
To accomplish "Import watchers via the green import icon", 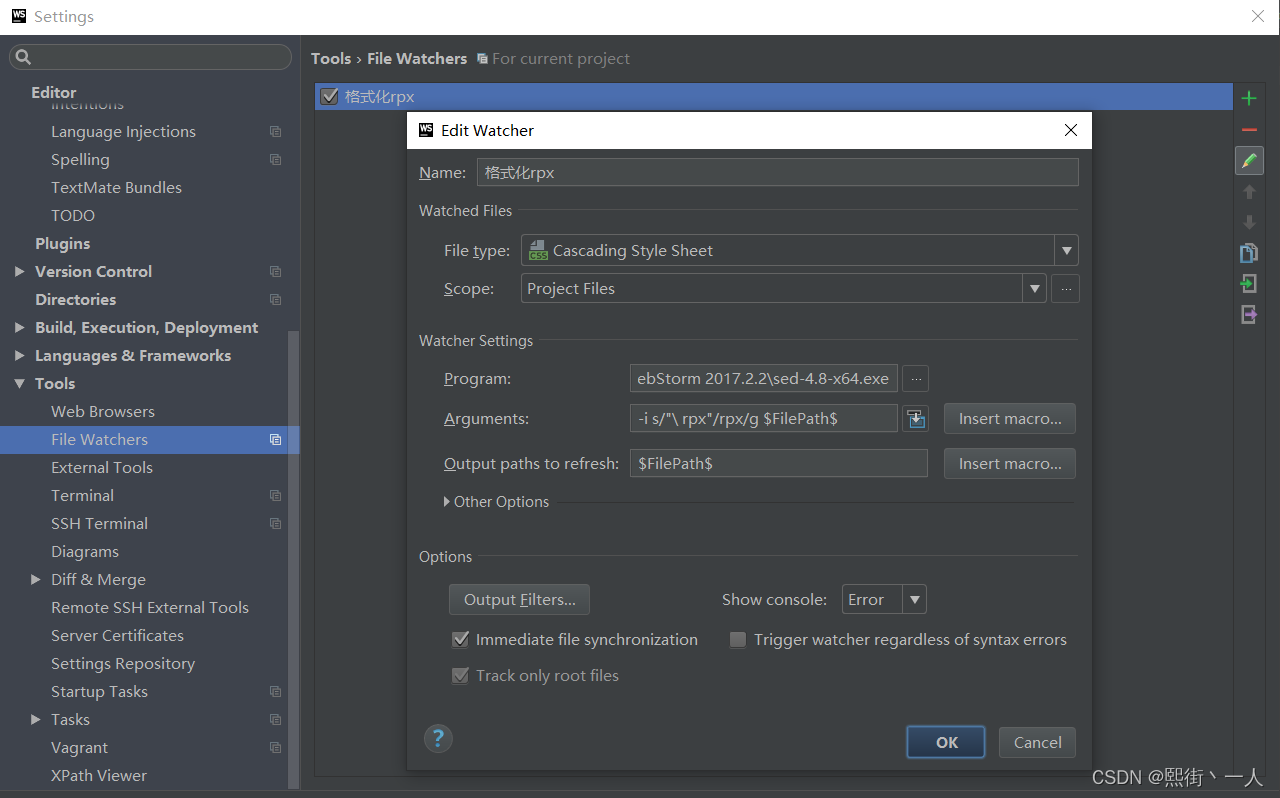I will pos(1248,284).
